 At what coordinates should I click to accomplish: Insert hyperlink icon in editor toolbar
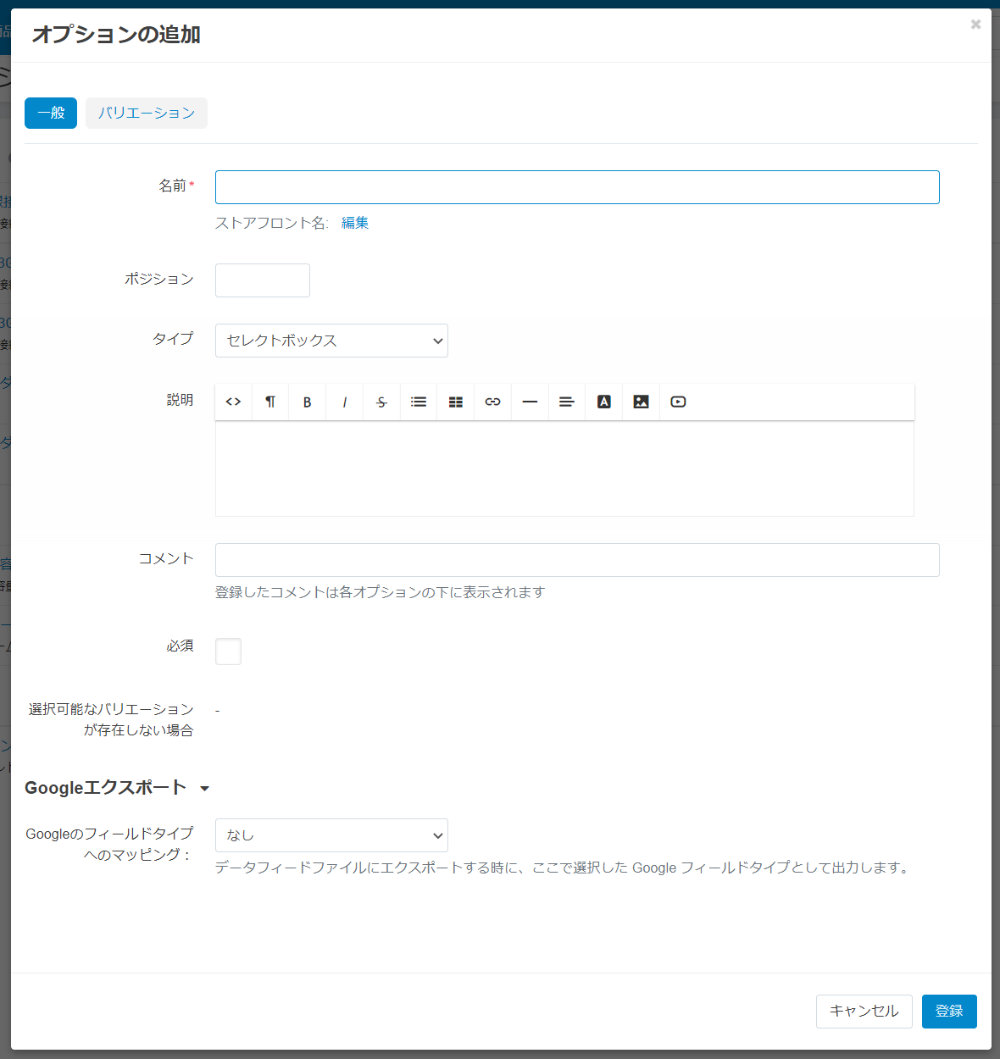pos(493,402)
